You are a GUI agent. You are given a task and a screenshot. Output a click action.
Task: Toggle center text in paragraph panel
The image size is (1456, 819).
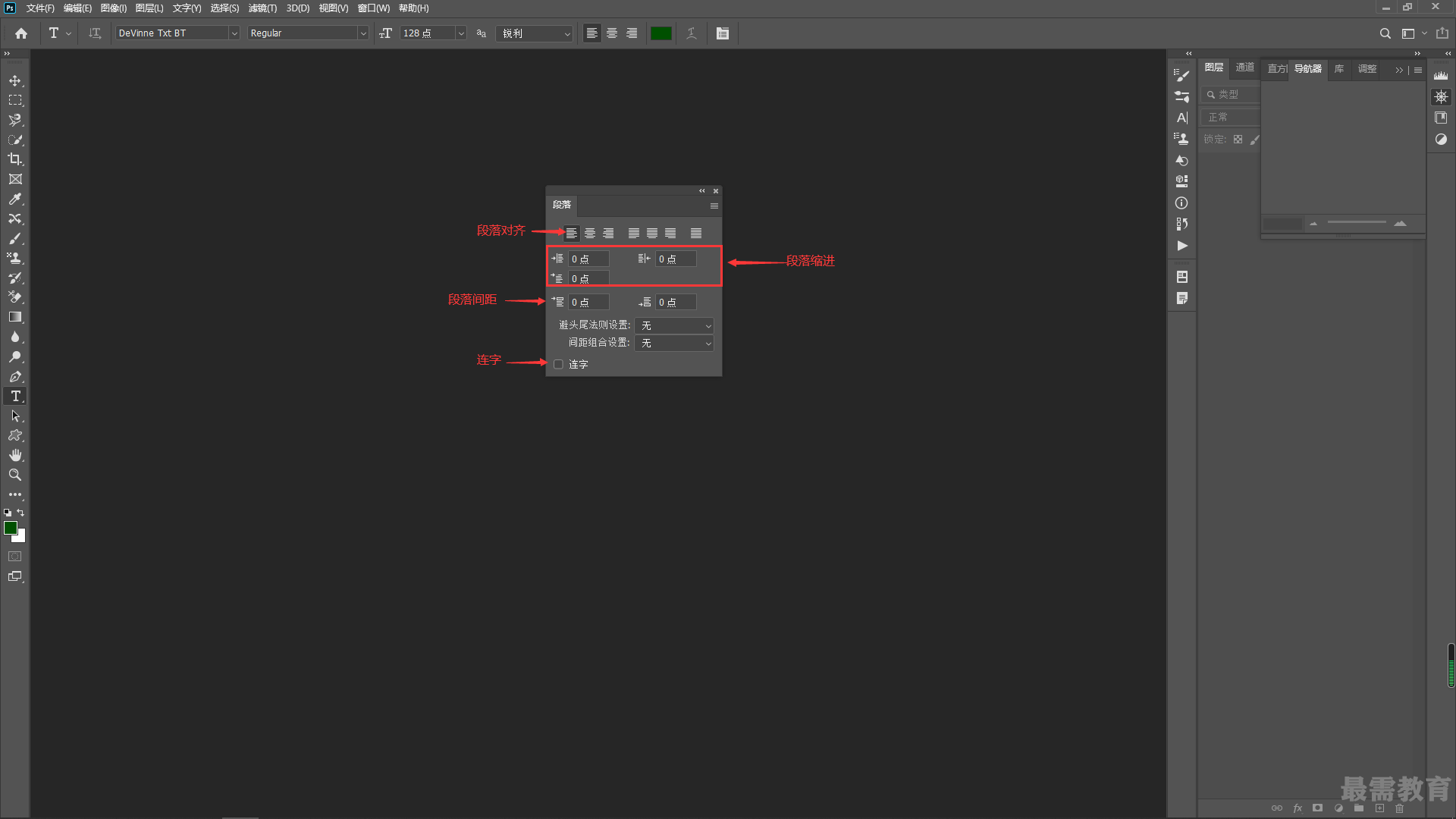coord(590,234)
